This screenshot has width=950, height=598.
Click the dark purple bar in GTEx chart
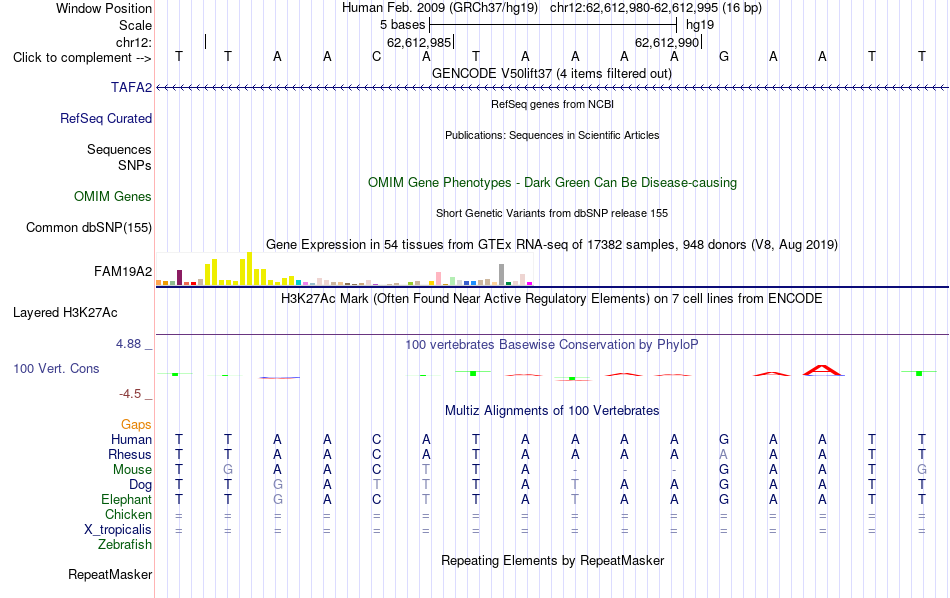coord(179,277)
